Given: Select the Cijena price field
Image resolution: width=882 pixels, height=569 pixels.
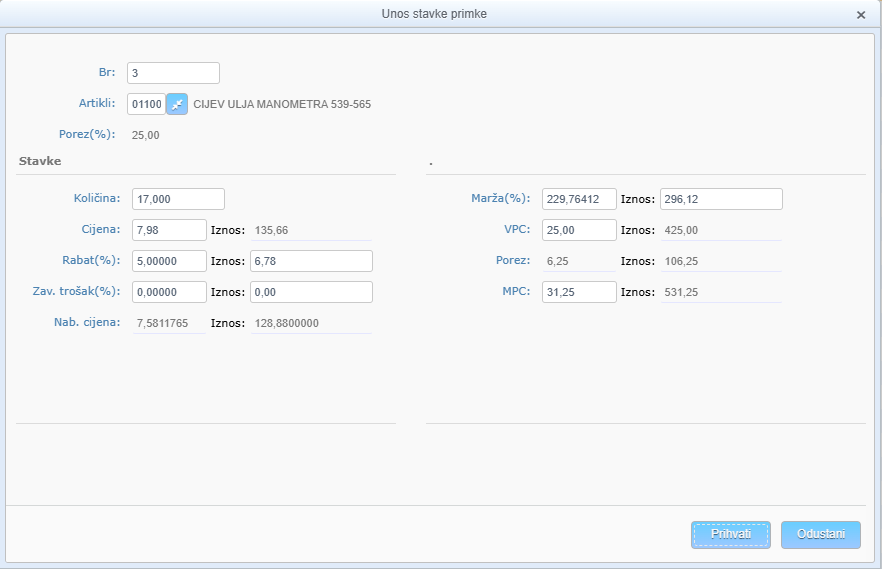Looking at the screenshot, I should coord(169,230).
